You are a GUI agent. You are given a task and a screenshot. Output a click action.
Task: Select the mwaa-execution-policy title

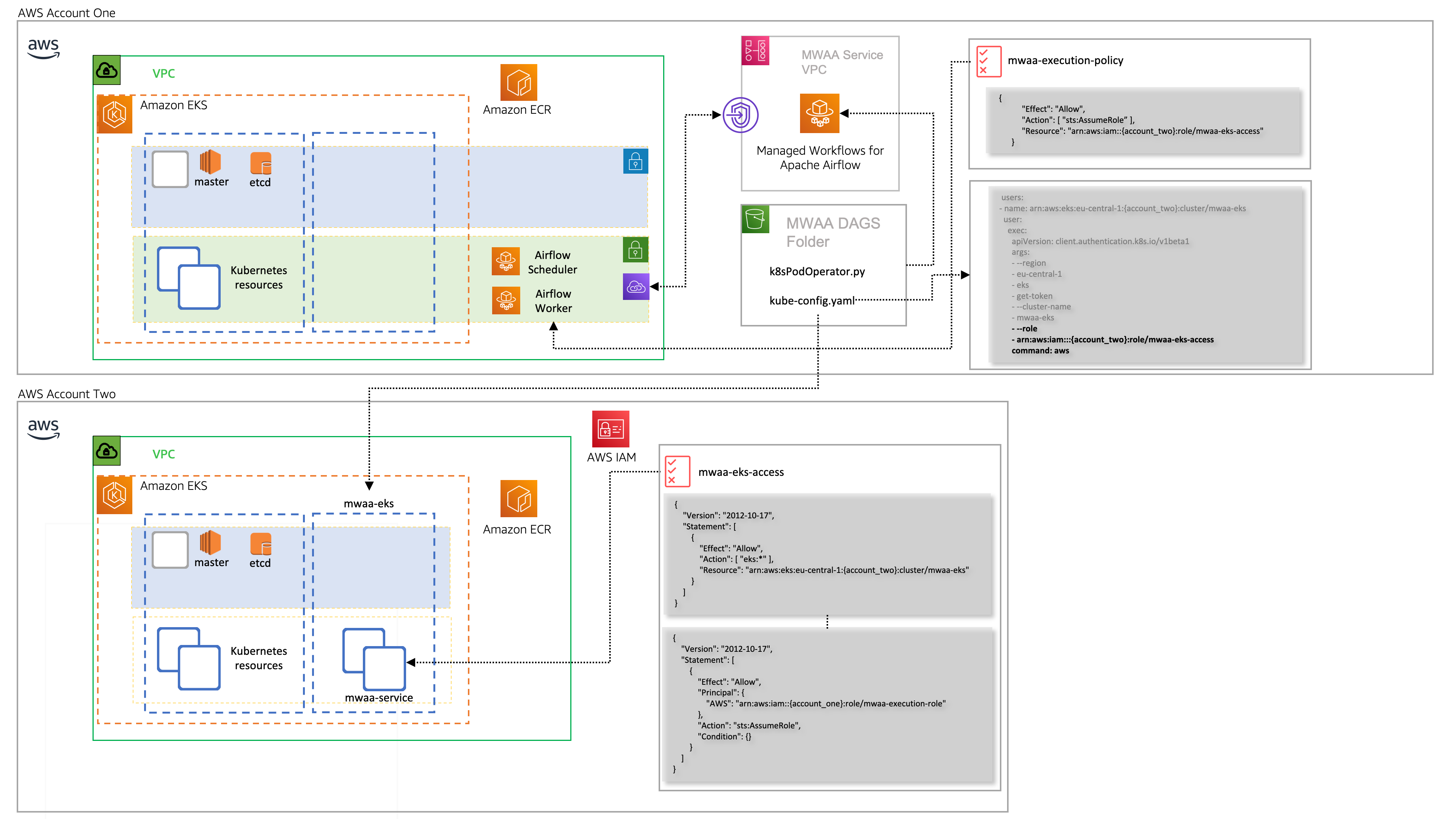pos(1065,61)
